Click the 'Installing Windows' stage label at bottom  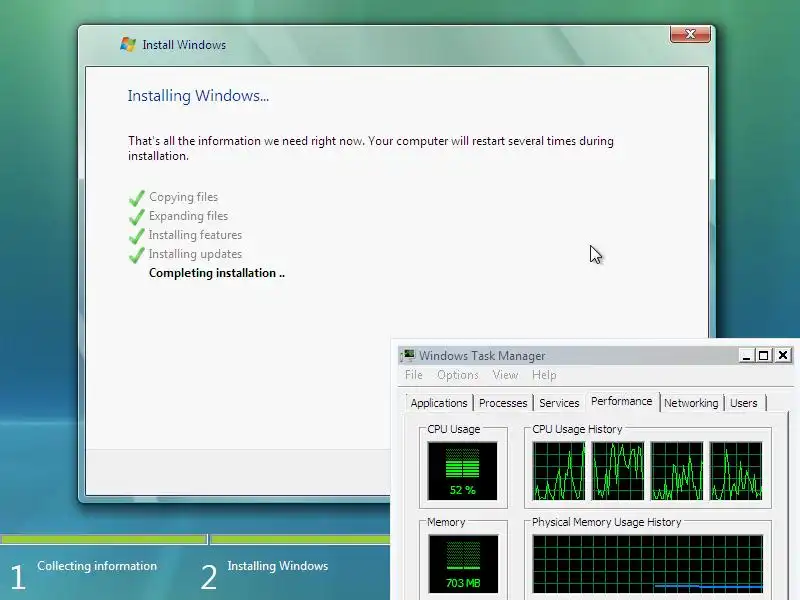click(278, 566)
